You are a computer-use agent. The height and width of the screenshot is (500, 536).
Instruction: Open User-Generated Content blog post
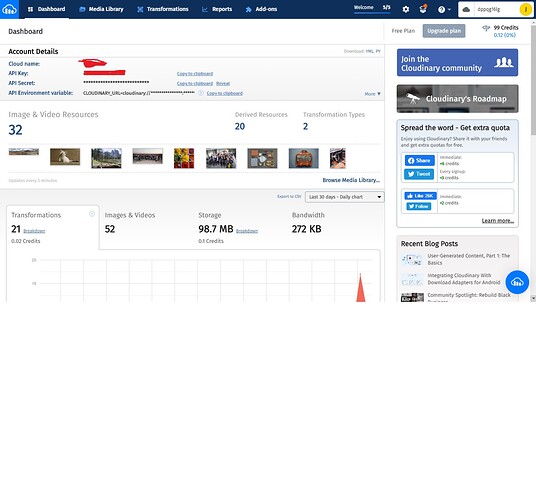point(468,259)
